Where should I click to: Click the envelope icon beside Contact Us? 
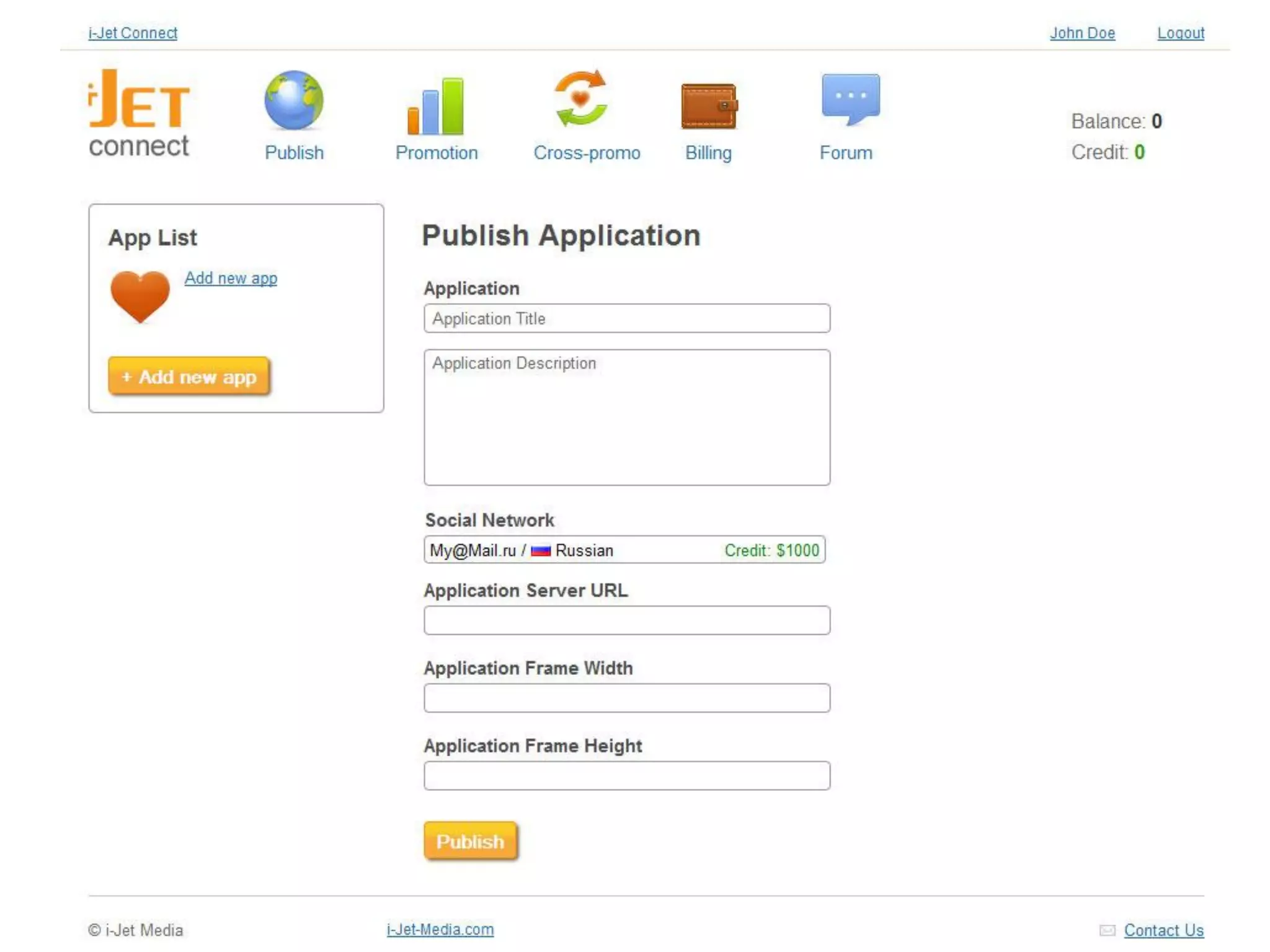coord(1107,930)
